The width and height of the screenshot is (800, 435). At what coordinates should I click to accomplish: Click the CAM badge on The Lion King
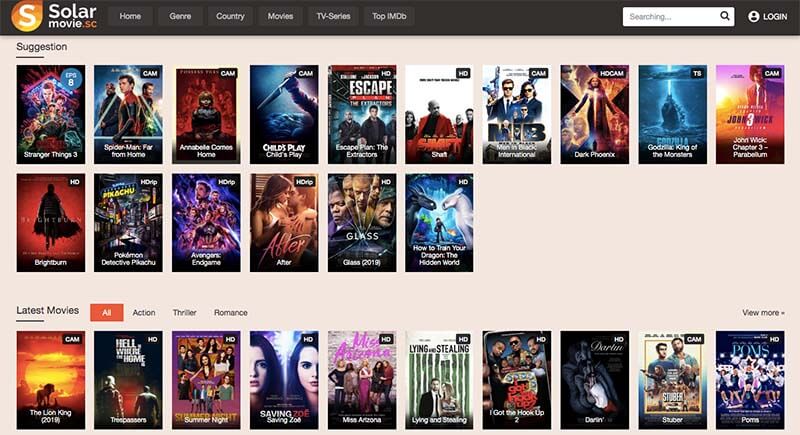72,339
